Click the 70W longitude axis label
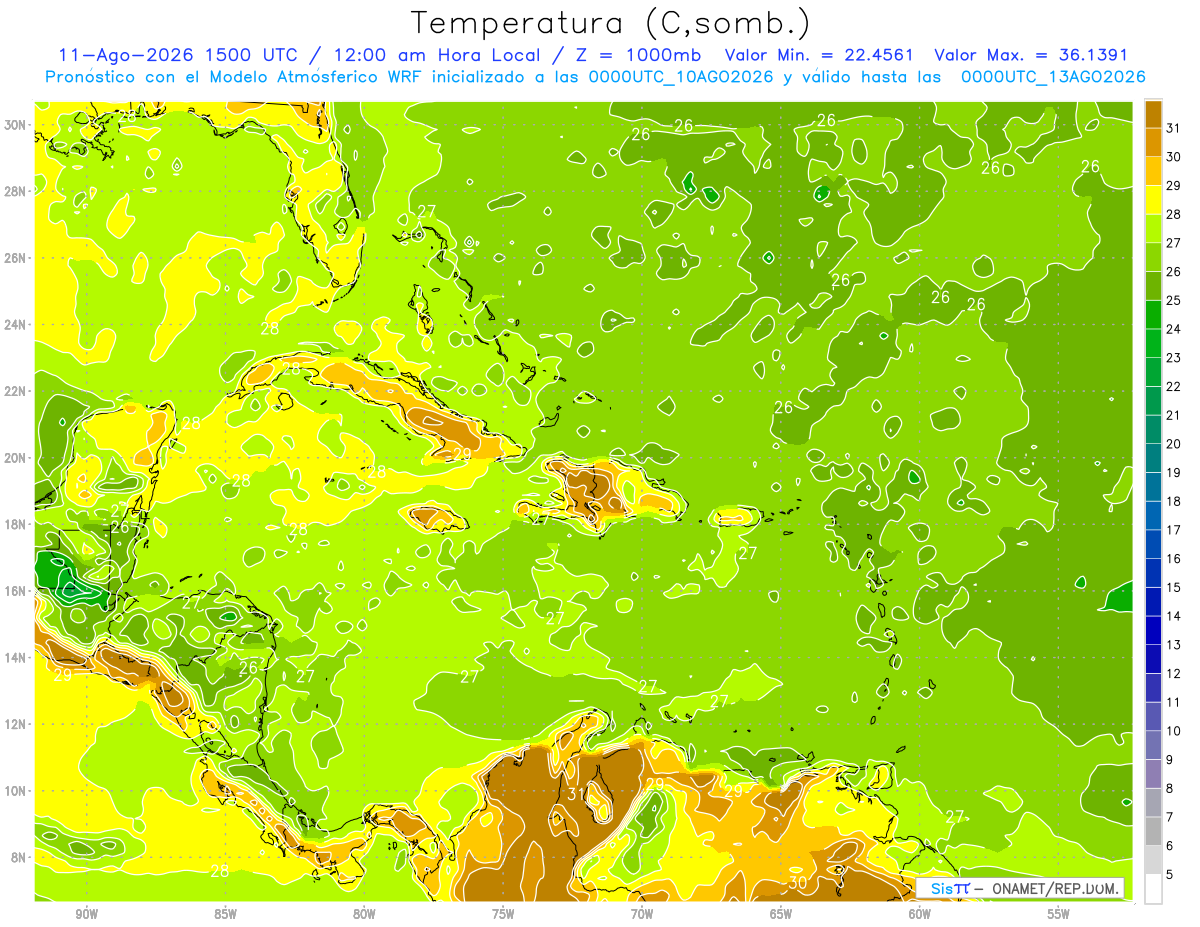This screenshot has height=927, width=1200. pos(642,913)
